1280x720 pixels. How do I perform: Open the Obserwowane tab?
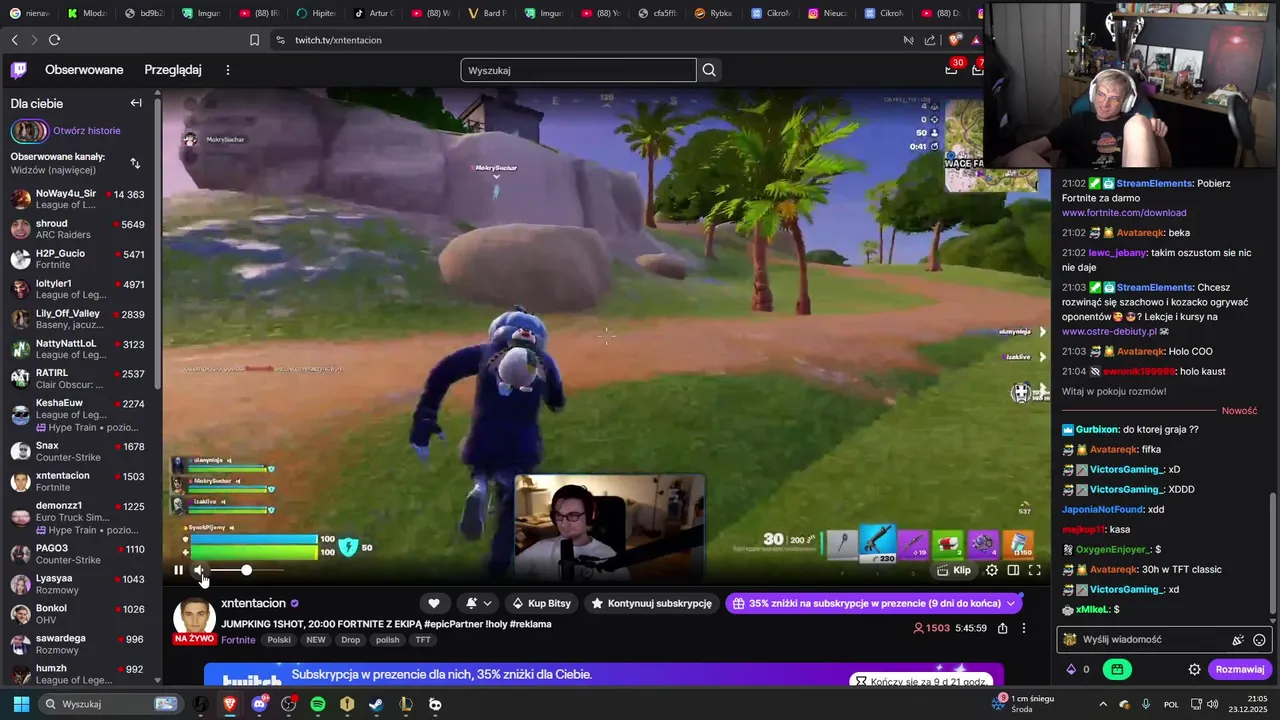point(84,70)
